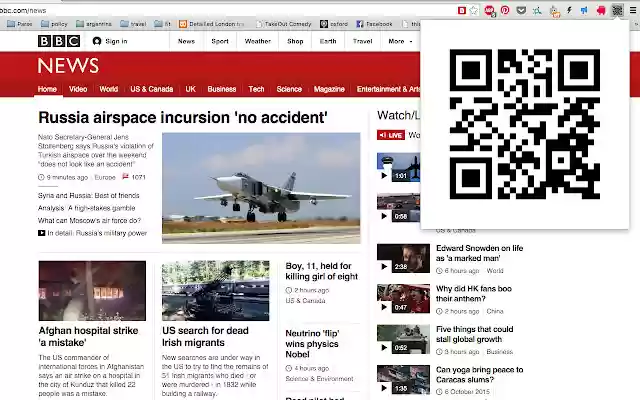Click the QR code extension icon in toolbar
Screen dimensions: 640x400
[617, 9]
